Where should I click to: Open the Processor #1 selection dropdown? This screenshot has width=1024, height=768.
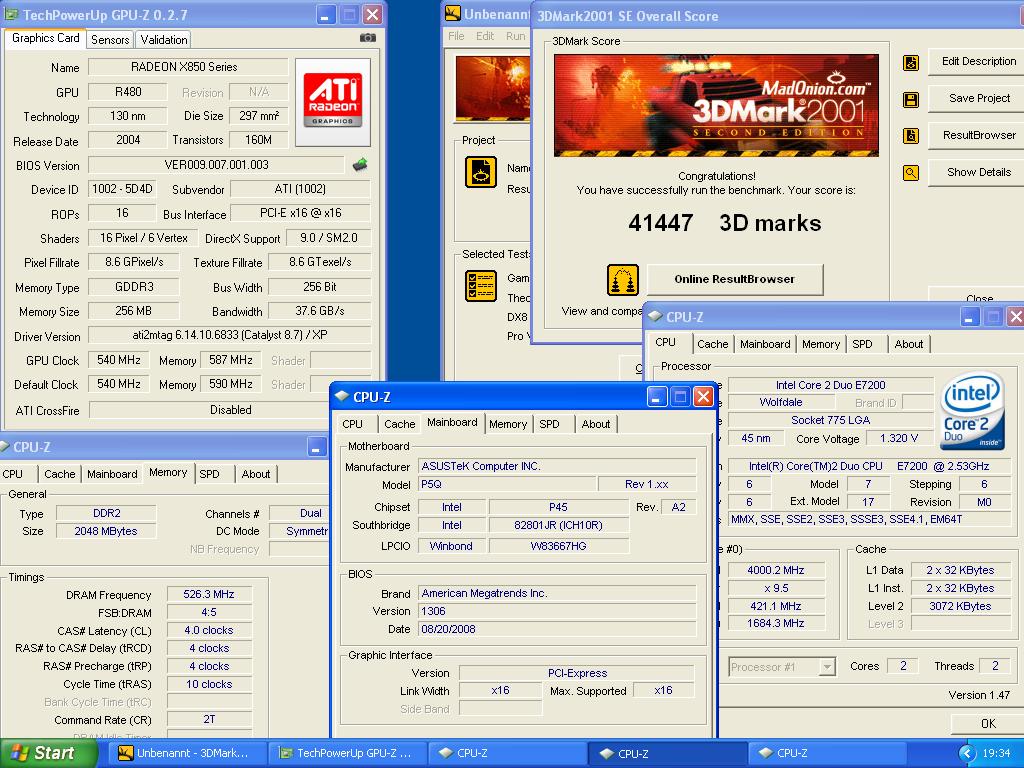[x=782, y=667]
